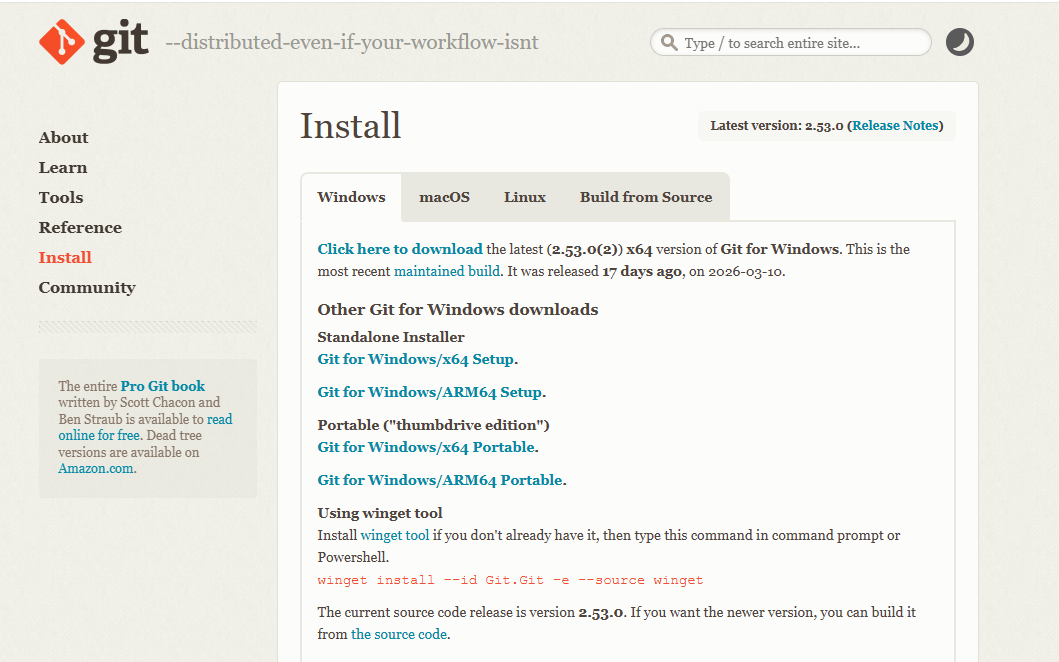Open the winget tool link

[394, 536]
